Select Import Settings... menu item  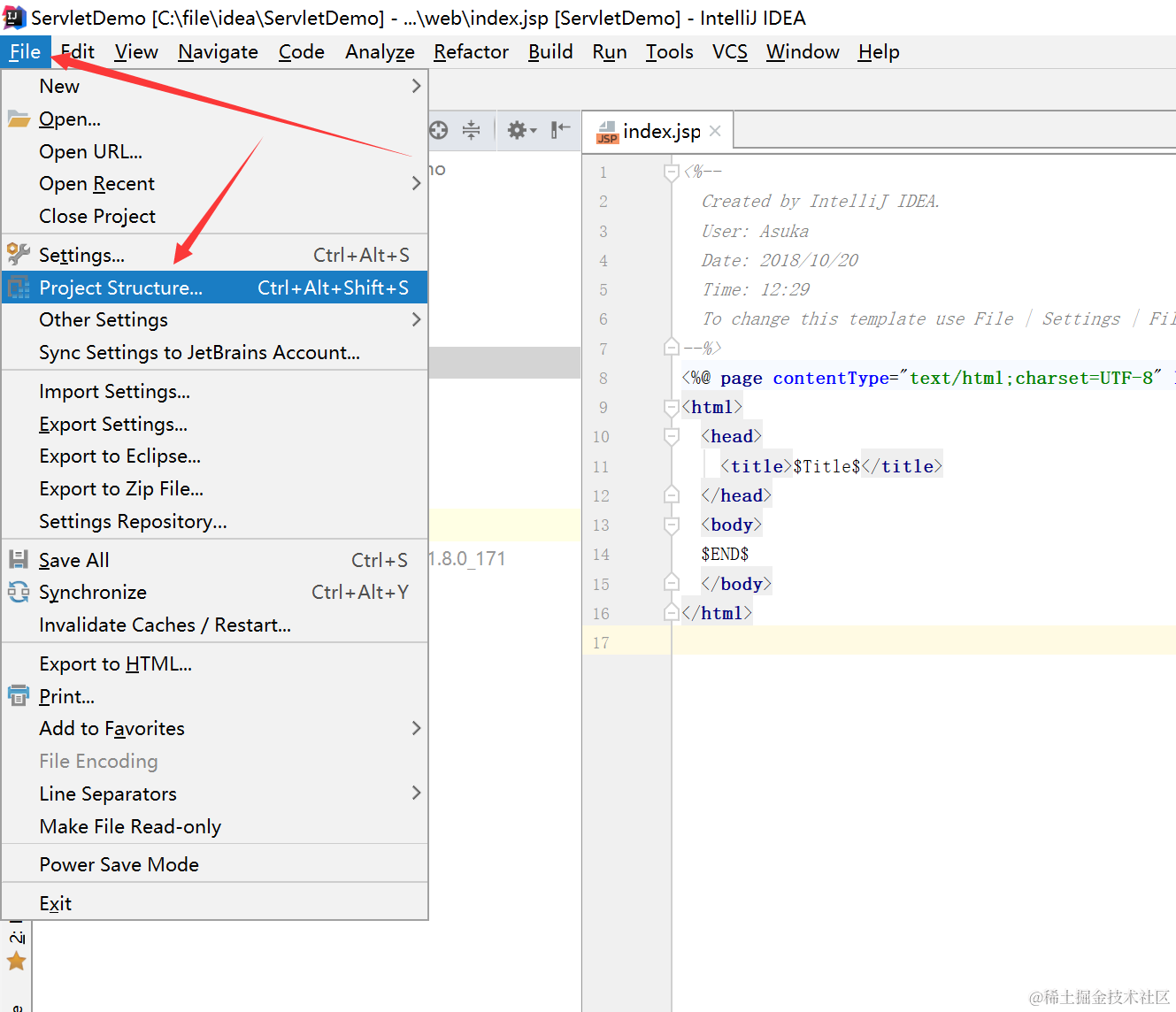[215, 391]
